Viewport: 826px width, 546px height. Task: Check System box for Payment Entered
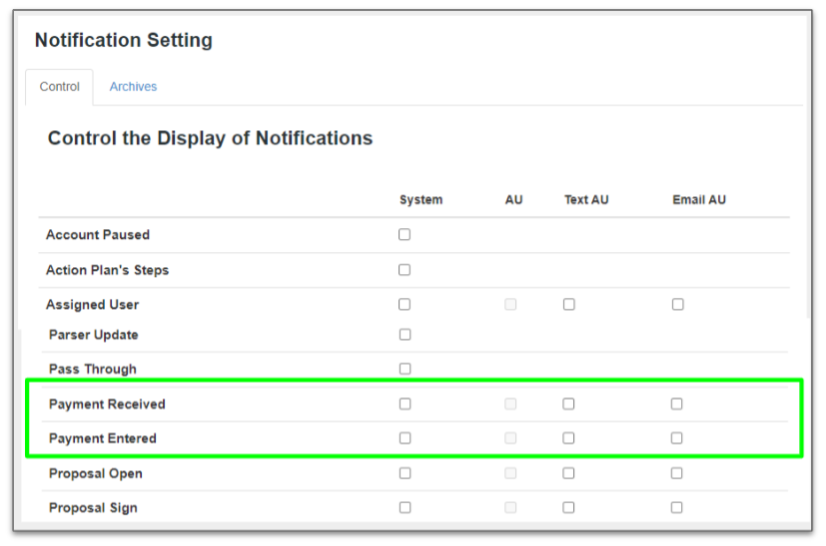coord(405,438)
